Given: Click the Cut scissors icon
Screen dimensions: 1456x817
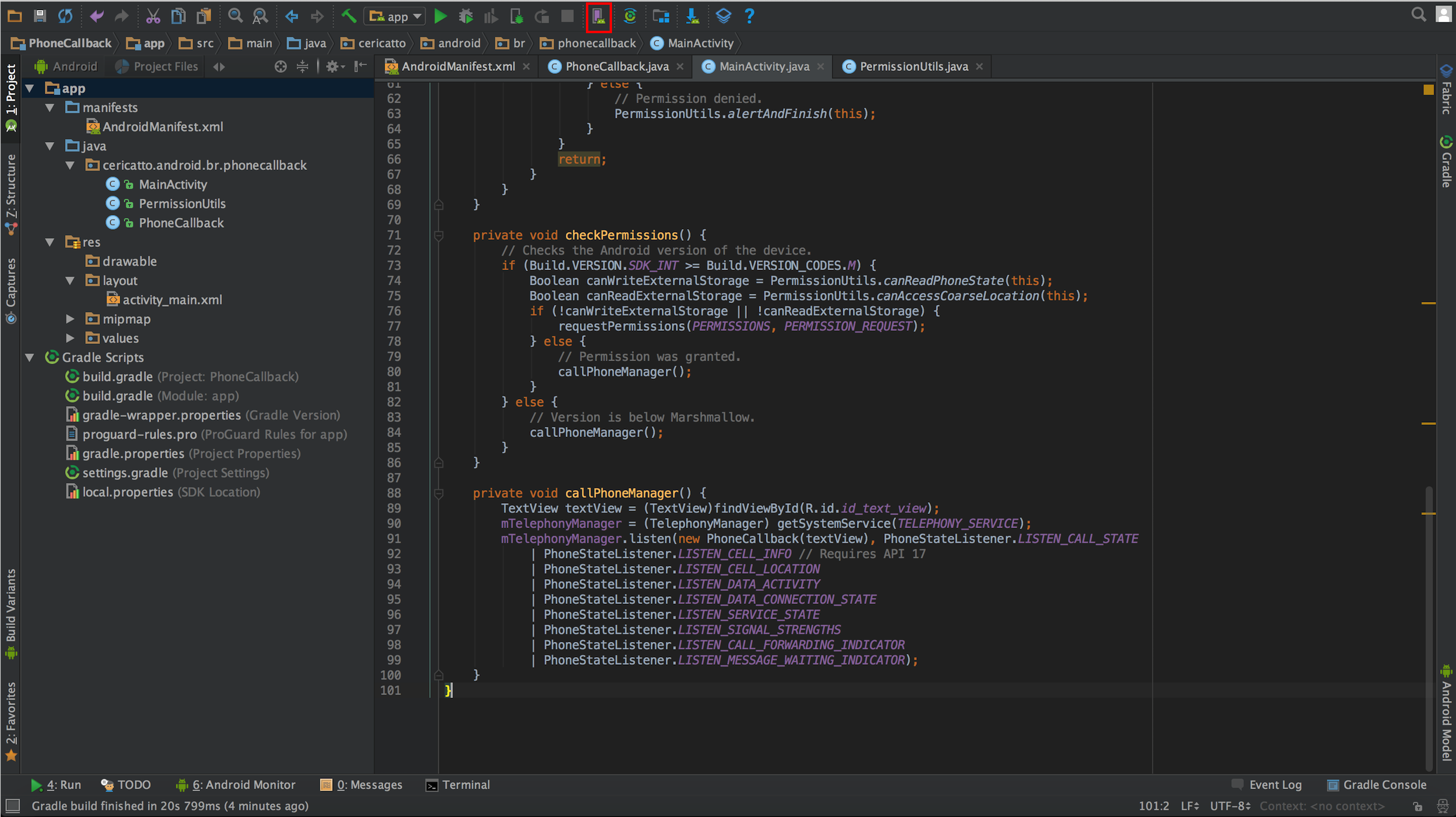Looking at the screenshot, I should pyautogui.click(x=153, y=16).
